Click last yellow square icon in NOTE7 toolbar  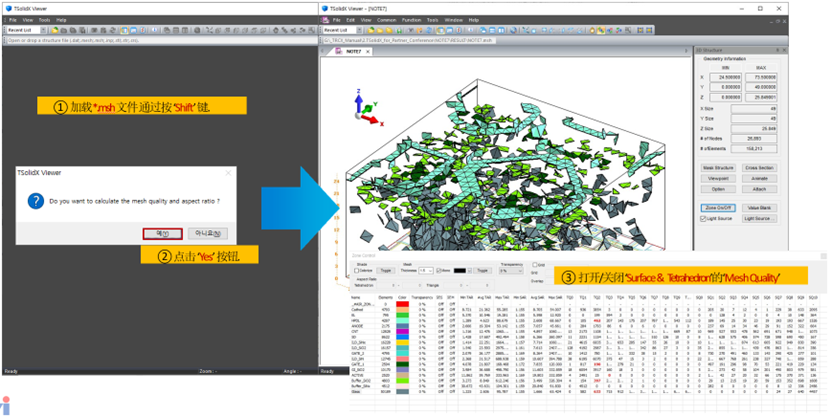[x=649, y=30]
